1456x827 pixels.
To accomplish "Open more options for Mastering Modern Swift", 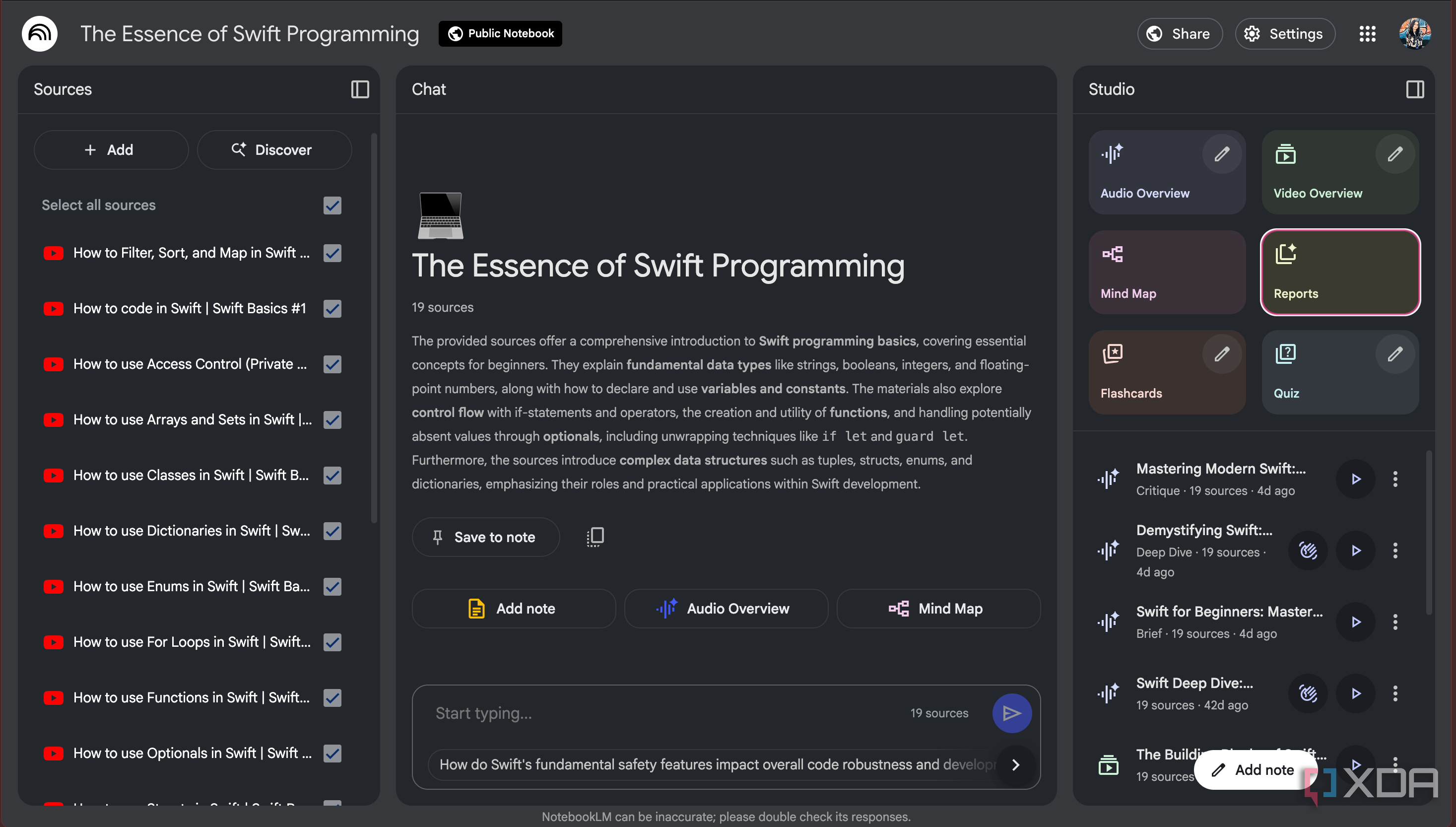I will (1394, 479).
